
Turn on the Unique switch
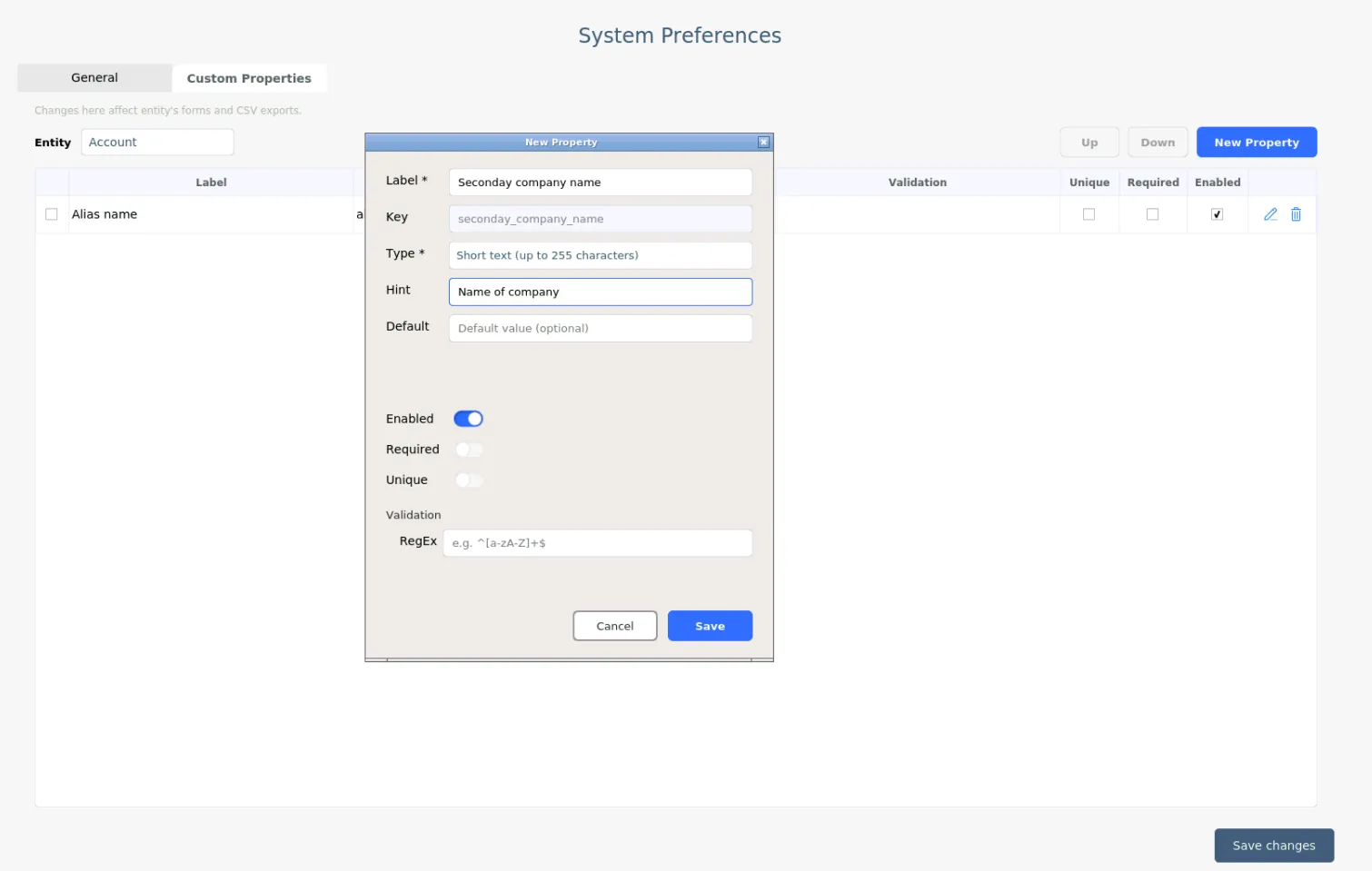(469, 480)
